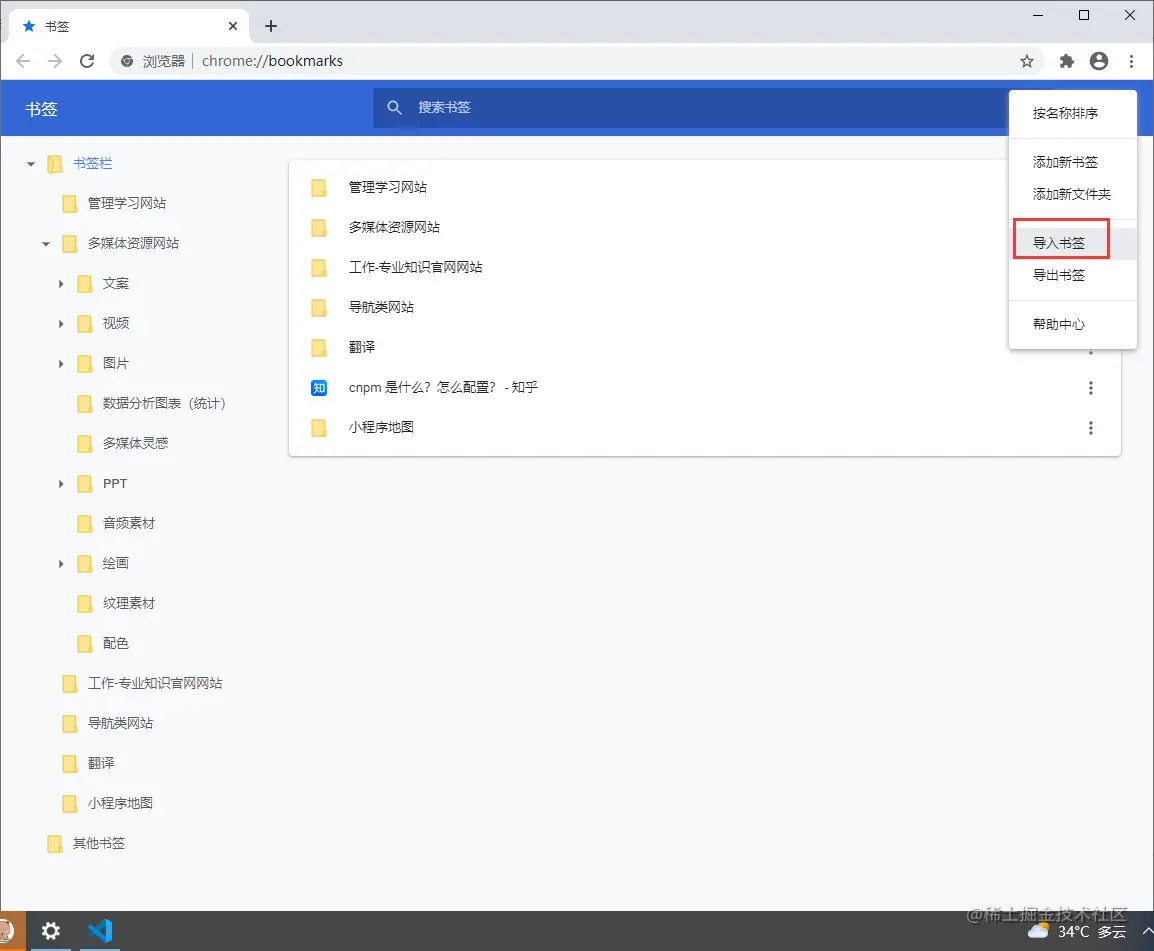Screen dimensions: 1154x951
Task: Select the 视频 folder in sidebar
Action: (x=116, y=323)
